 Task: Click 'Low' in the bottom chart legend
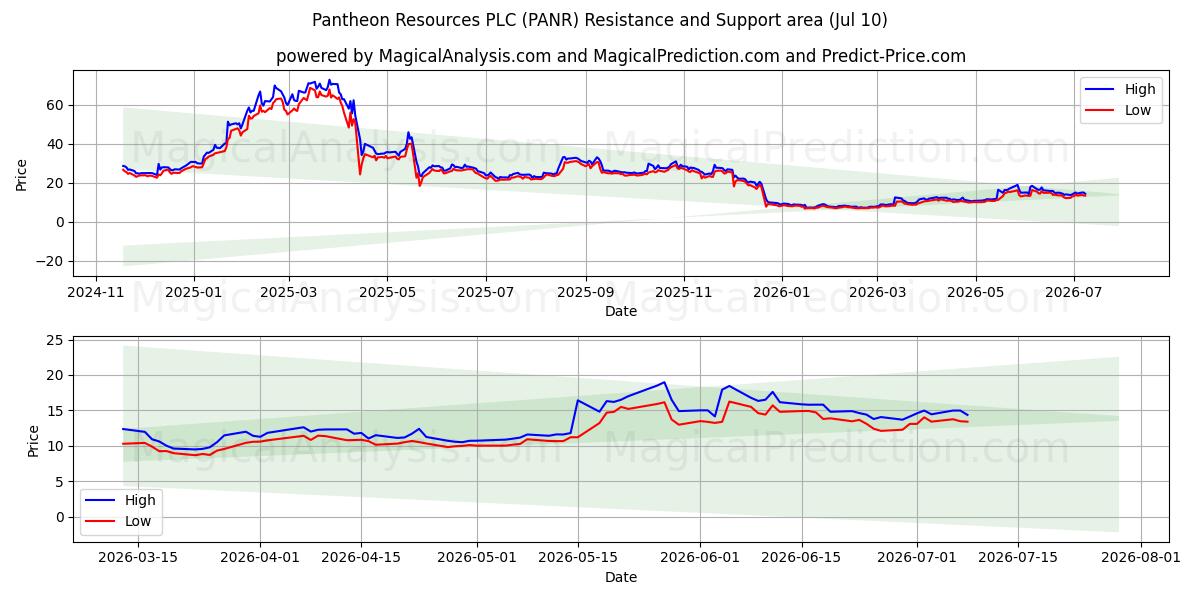click(138, 521)
